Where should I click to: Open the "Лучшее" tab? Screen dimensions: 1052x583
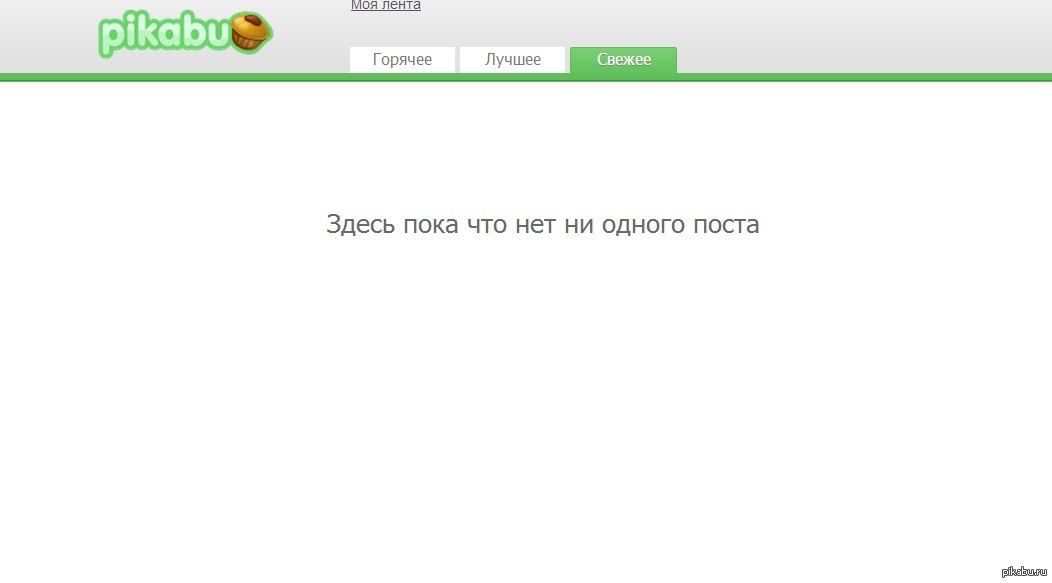(x=512, y=60)
